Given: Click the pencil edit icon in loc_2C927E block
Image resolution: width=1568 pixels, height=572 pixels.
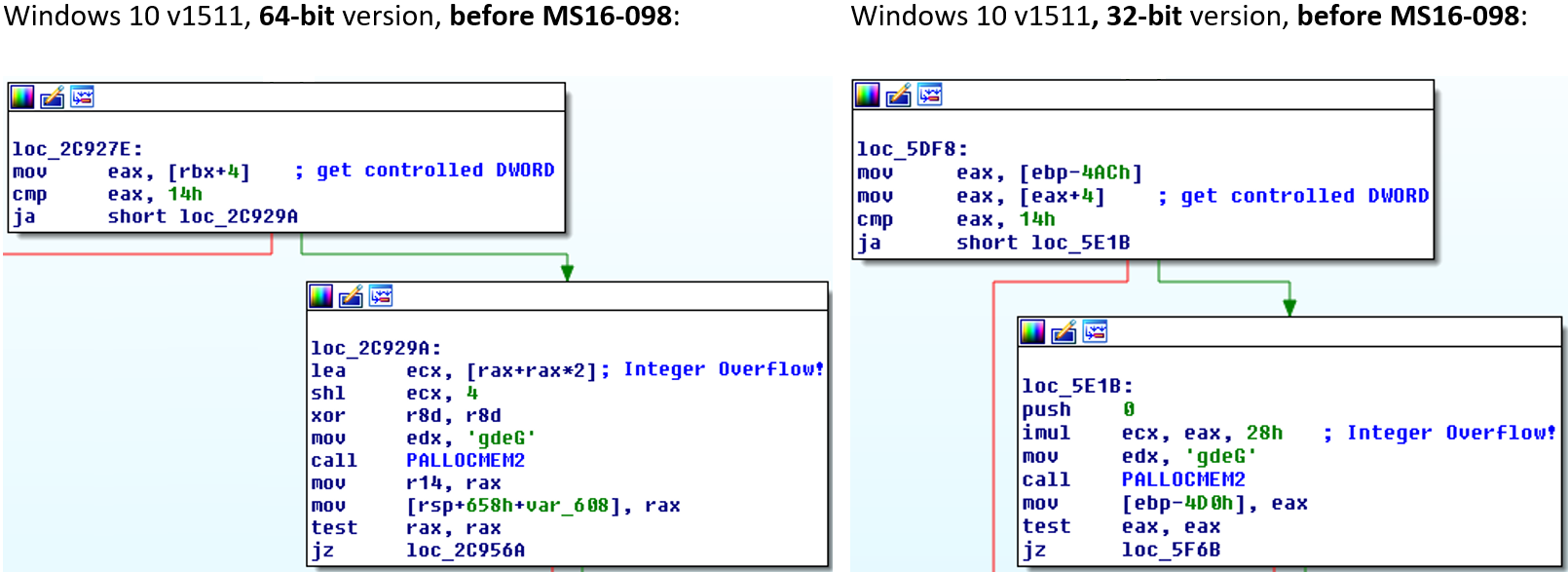Looking at the screenshot, I should (53, 96).
